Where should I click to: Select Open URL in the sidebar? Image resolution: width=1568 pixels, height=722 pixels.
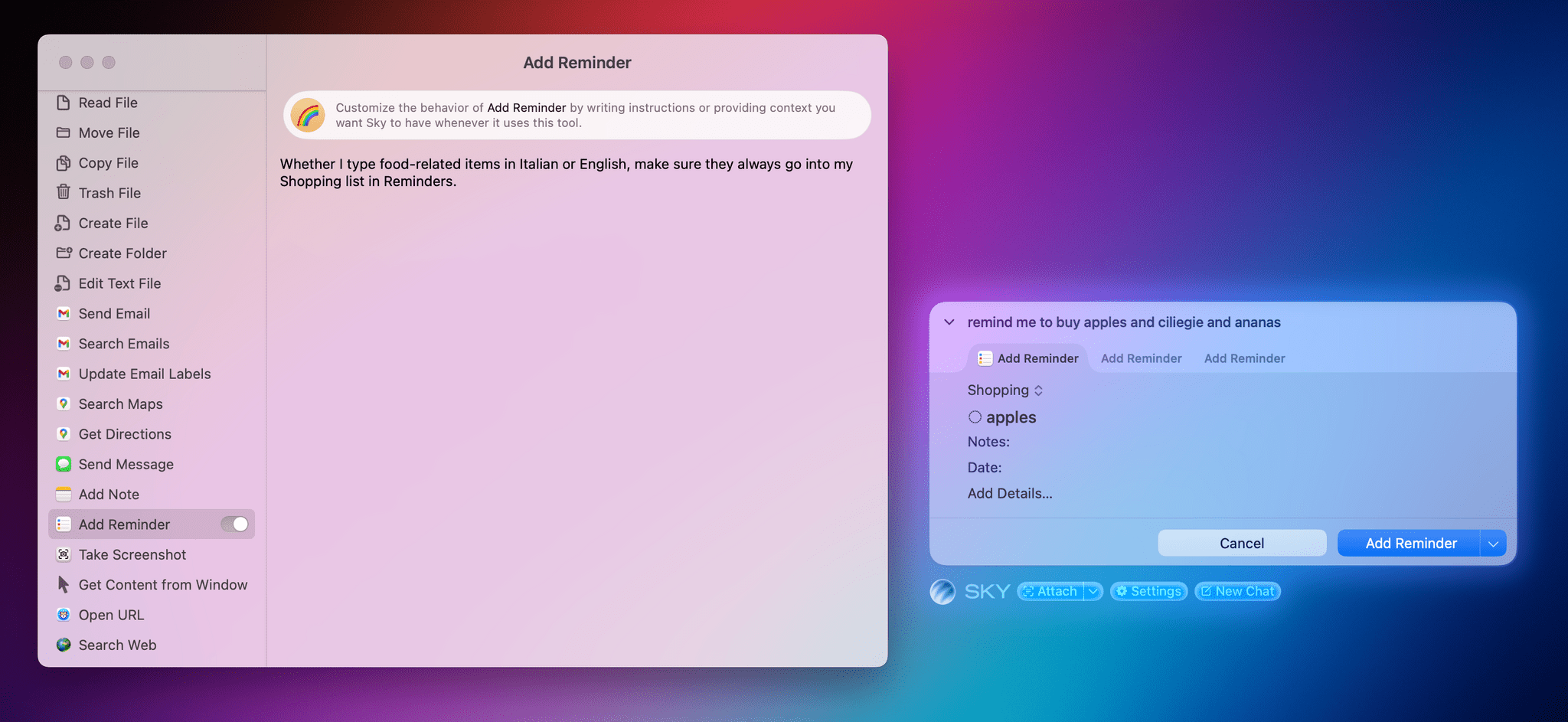(152, 615)
